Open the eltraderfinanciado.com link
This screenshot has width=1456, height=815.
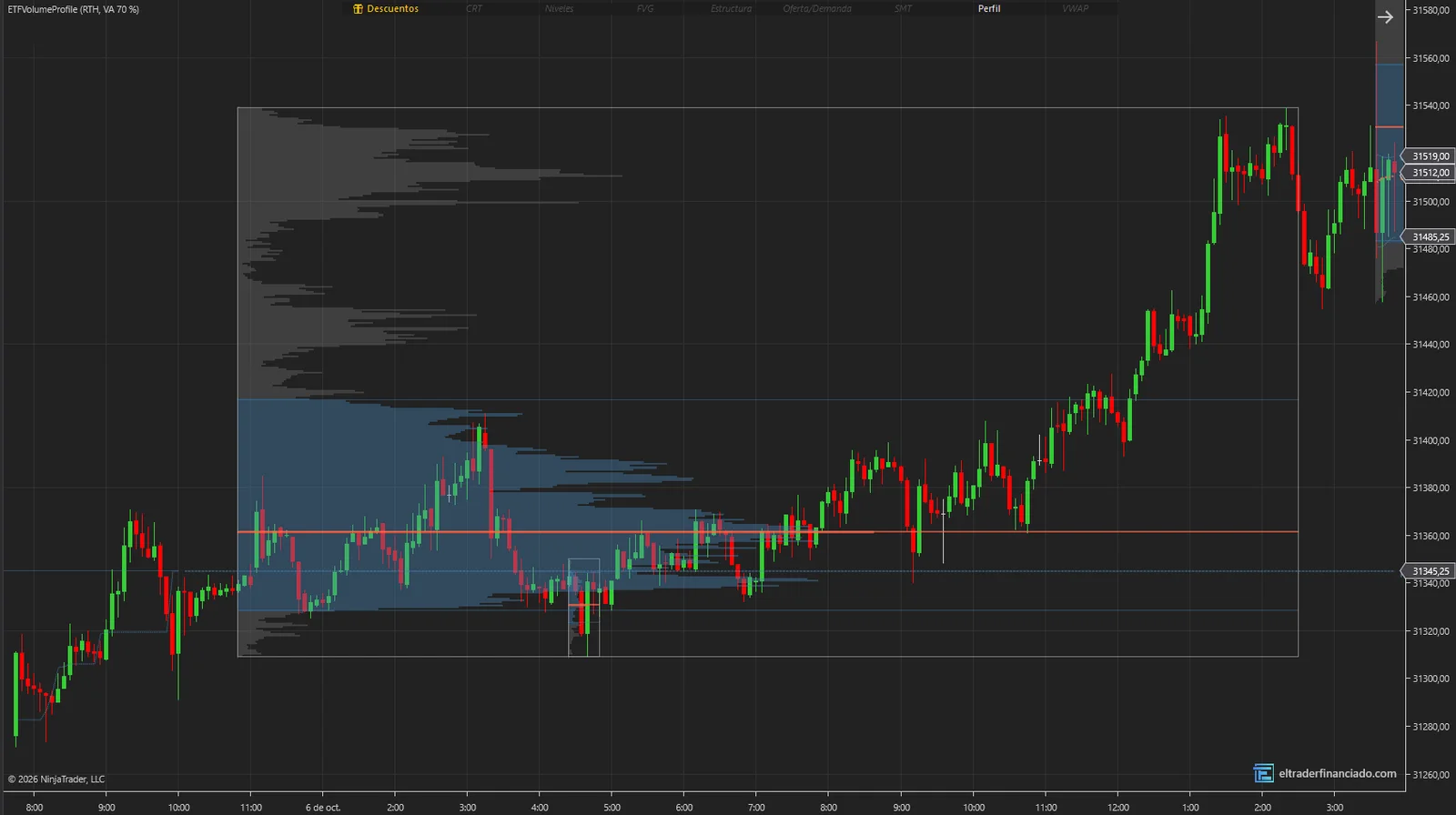point(1337,774)
